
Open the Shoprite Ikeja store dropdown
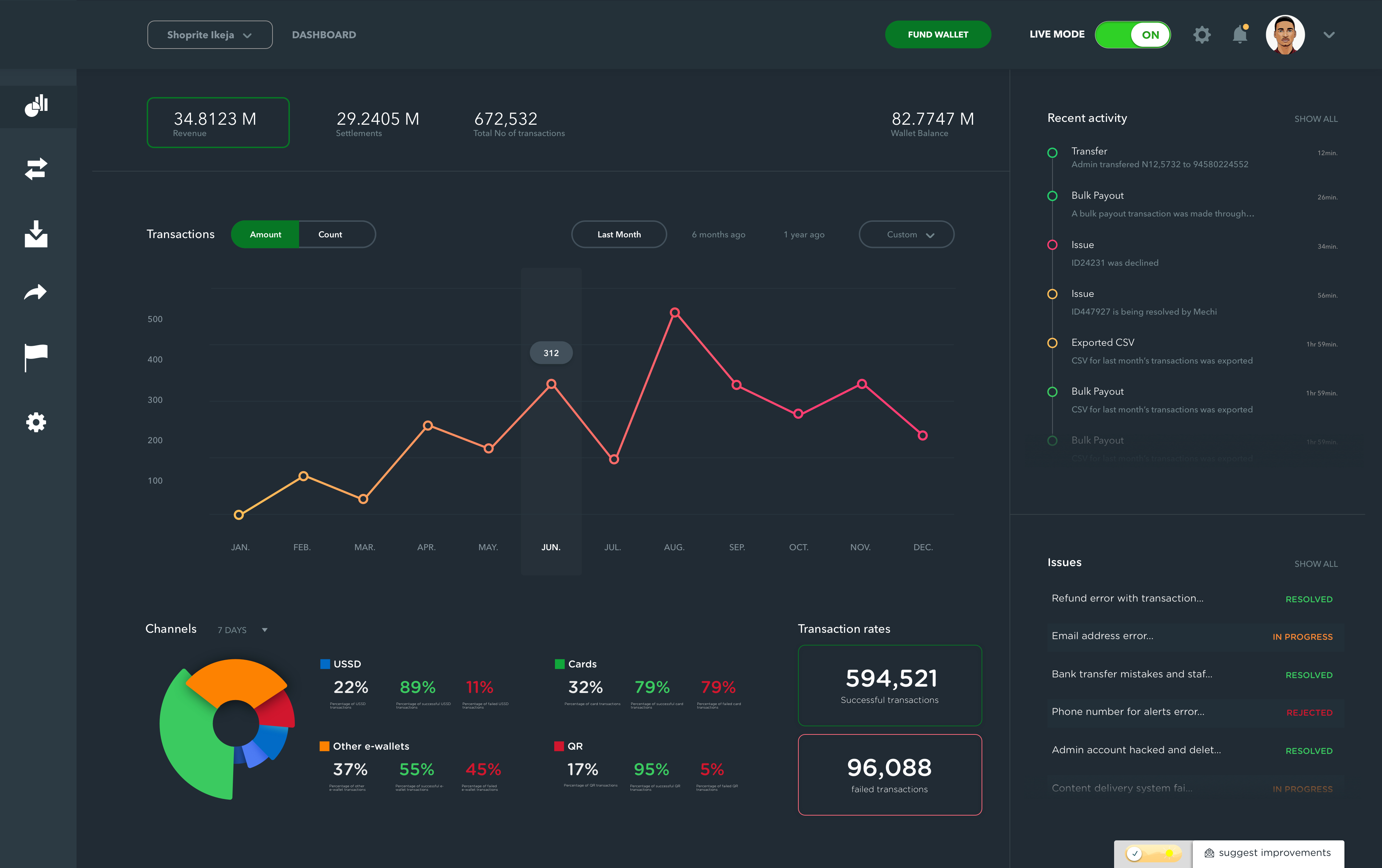click(210, 34)
